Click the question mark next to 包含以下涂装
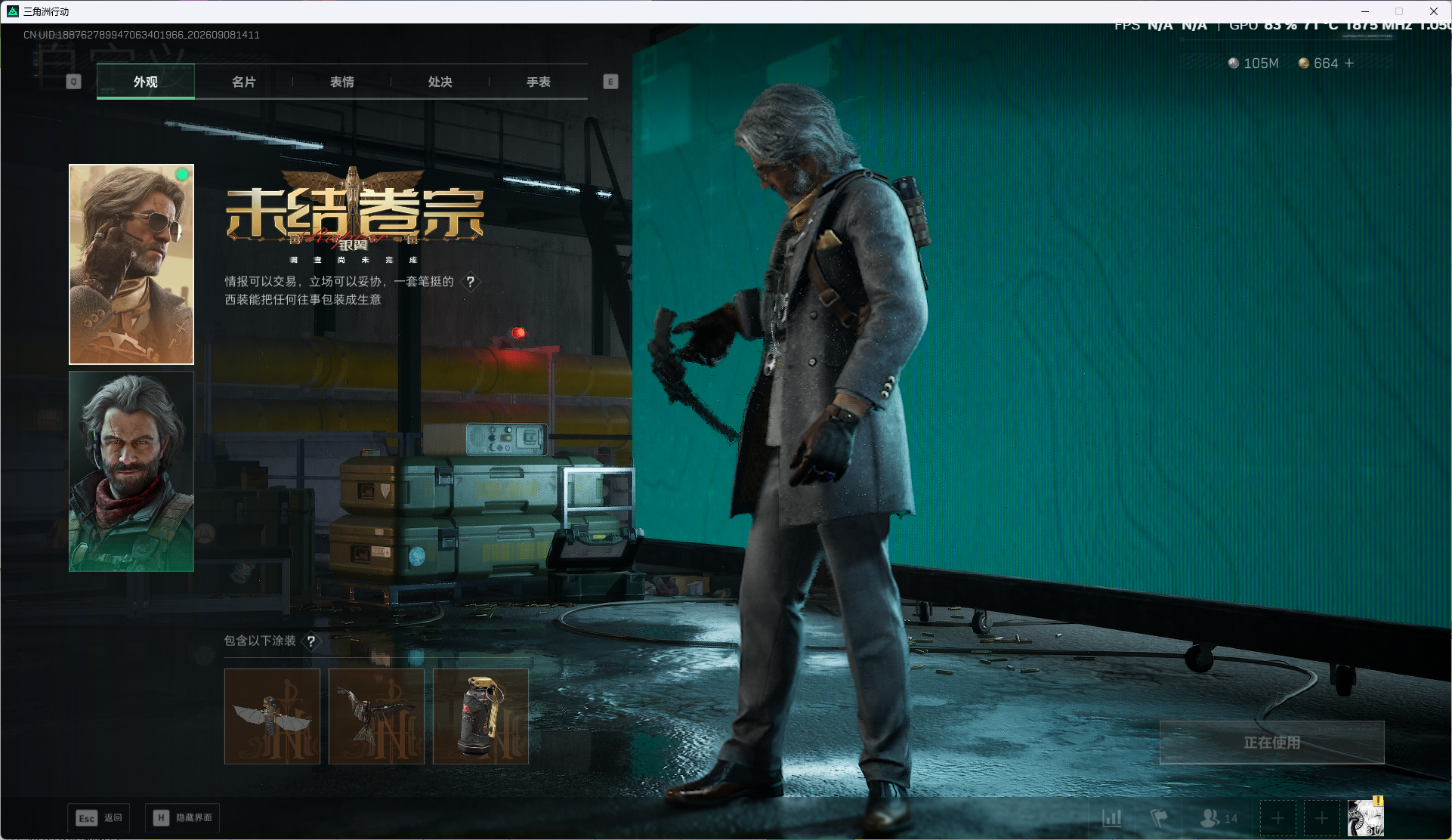1452x840 pixels. tap(310, 641)
